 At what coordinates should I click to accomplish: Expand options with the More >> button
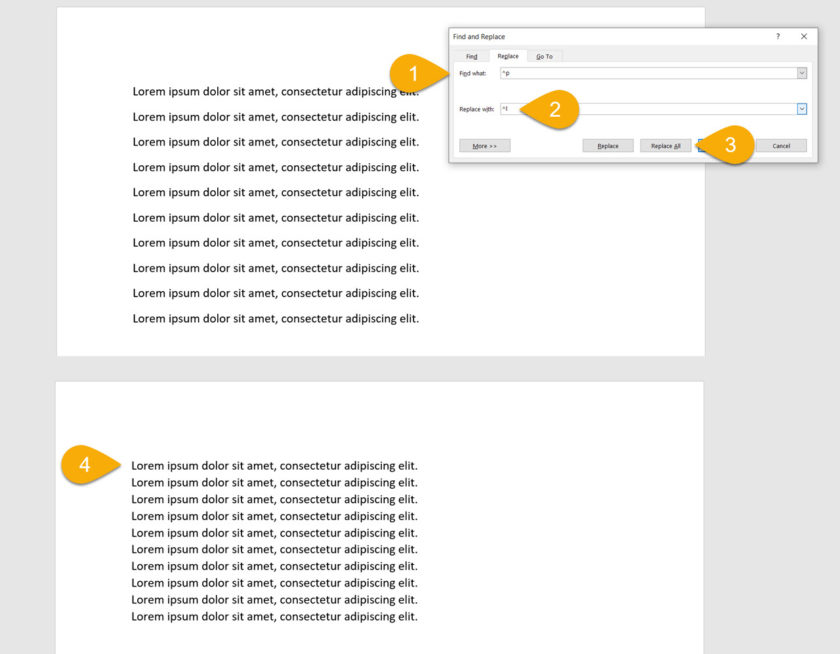[x=485, y=146]
